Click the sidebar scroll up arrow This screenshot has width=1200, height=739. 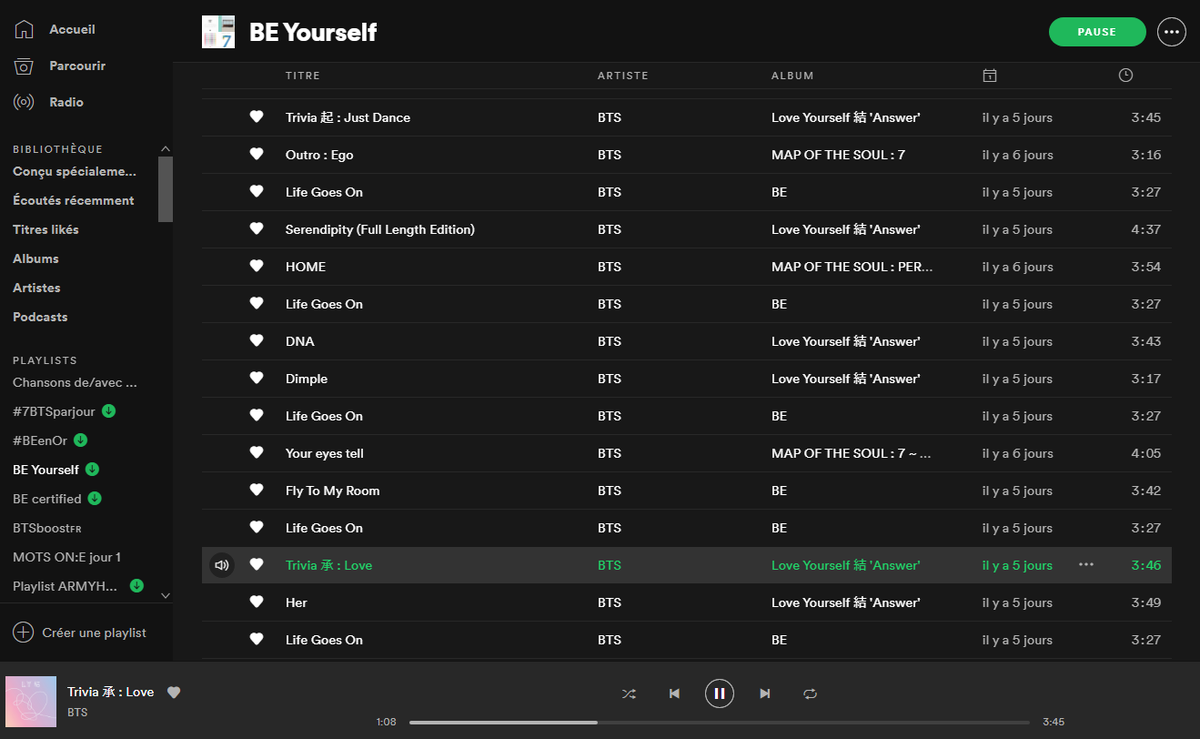pyautogui.click(x=165, y=149)
